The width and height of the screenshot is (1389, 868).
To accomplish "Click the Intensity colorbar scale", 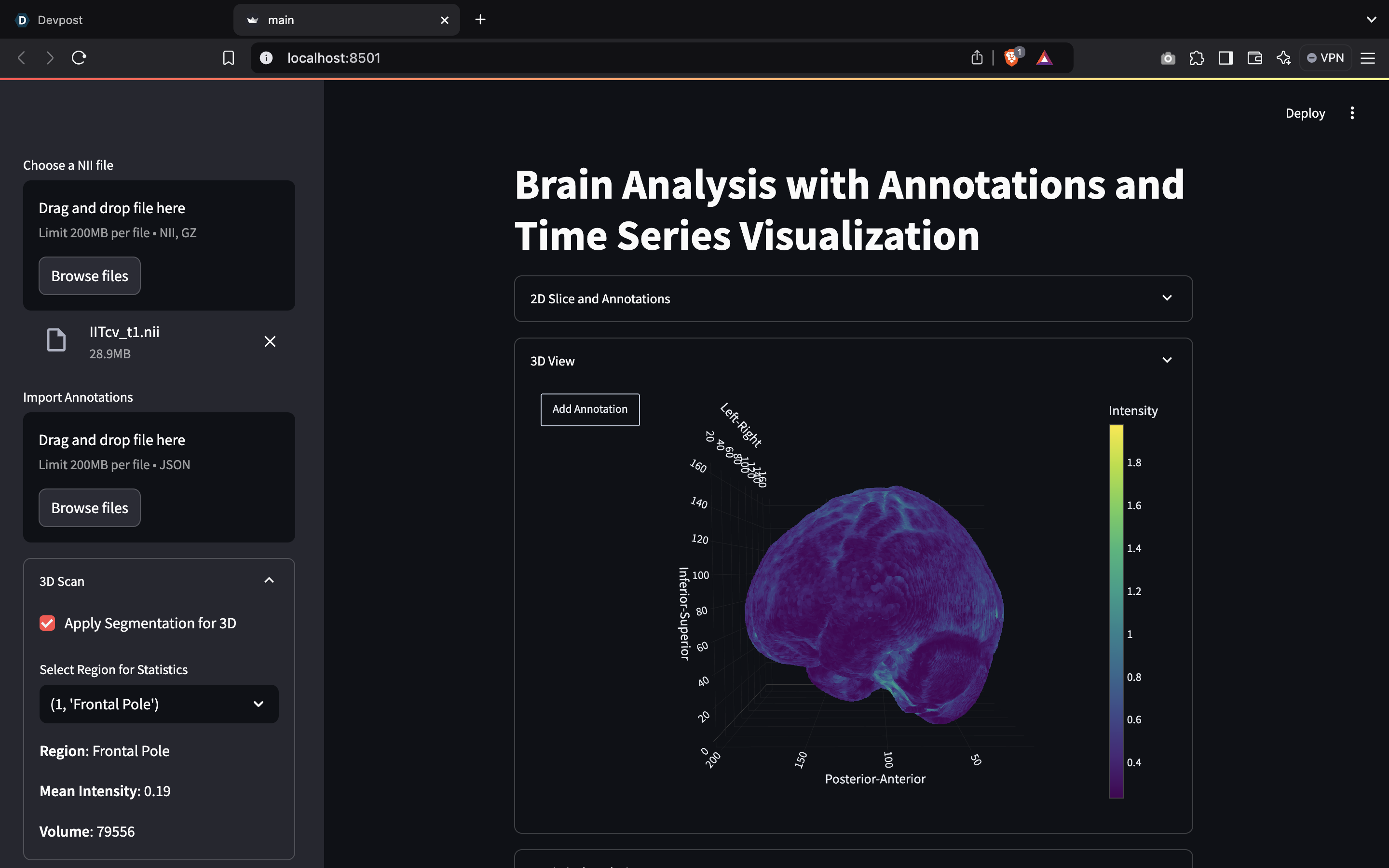I will [1116, 611].
